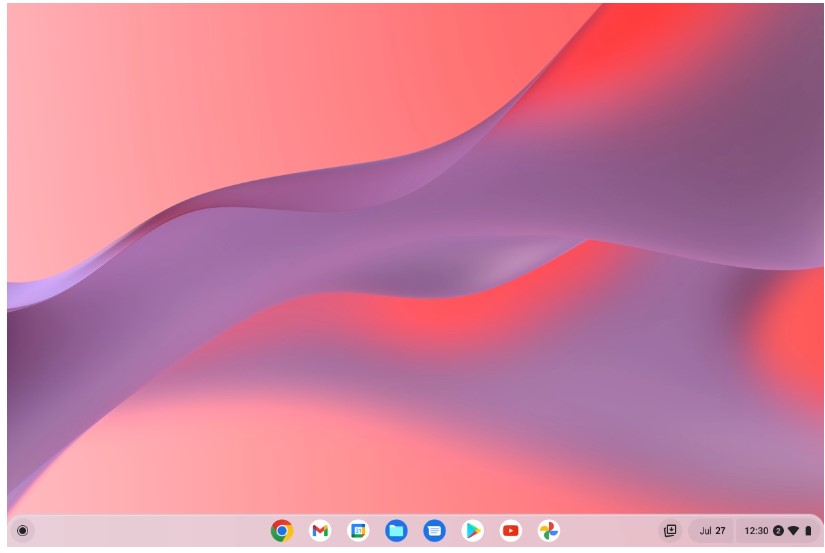Open the launcher circle button

(23, 530)
